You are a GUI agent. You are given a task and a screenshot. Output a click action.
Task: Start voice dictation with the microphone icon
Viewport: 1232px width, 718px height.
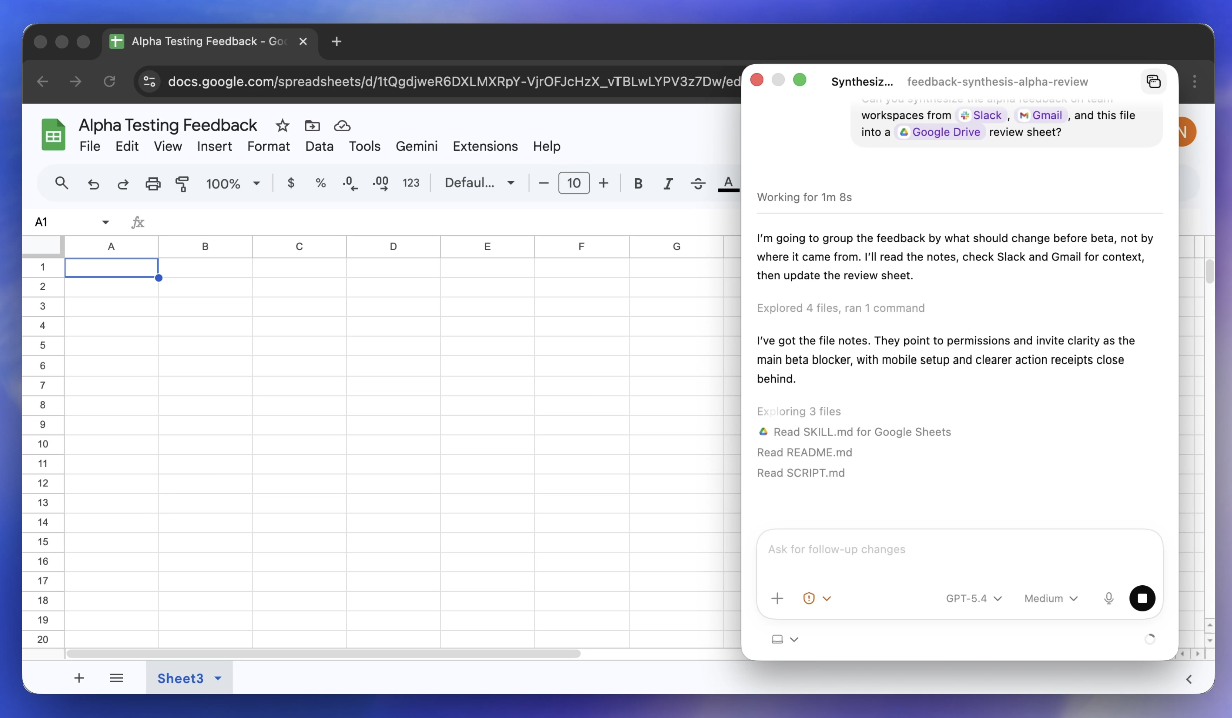1109,598
